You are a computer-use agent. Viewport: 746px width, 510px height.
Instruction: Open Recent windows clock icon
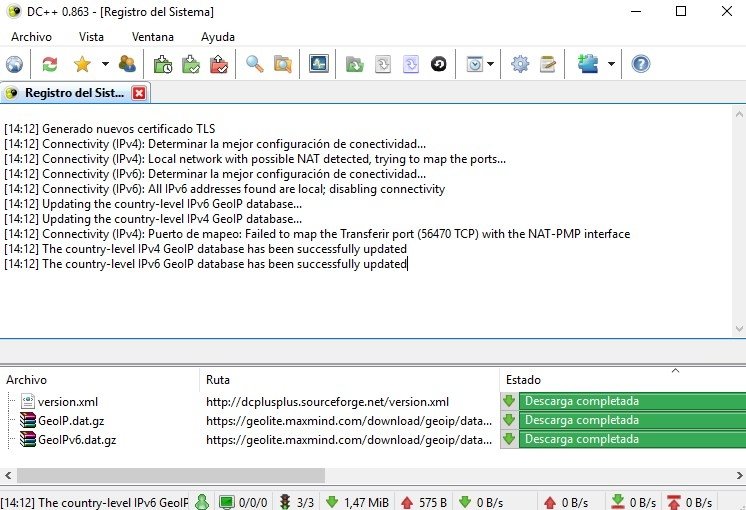coord(474,64)
